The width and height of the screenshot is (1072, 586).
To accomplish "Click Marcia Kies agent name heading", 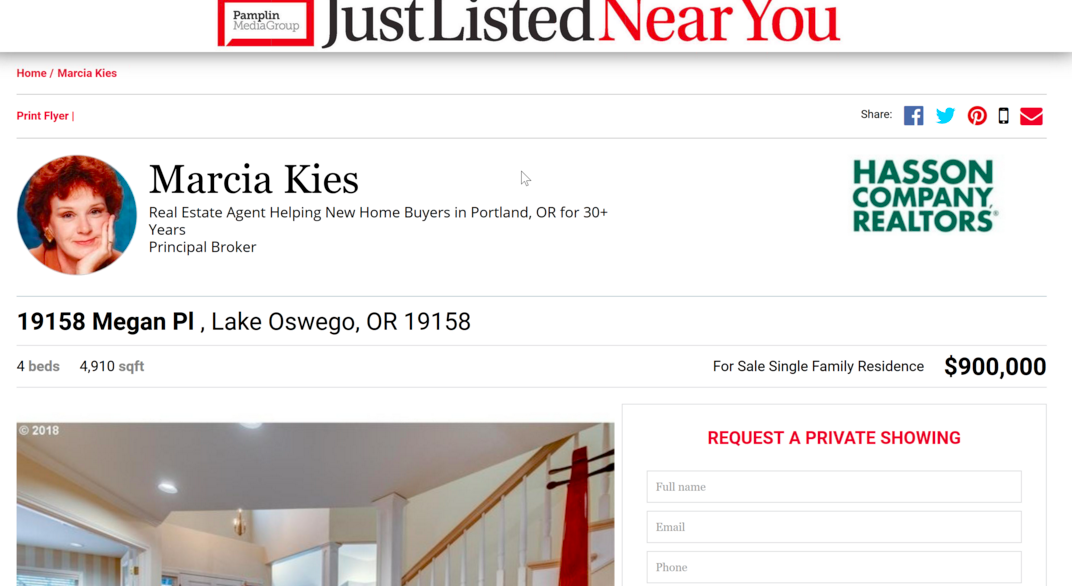I will point(254,180).
